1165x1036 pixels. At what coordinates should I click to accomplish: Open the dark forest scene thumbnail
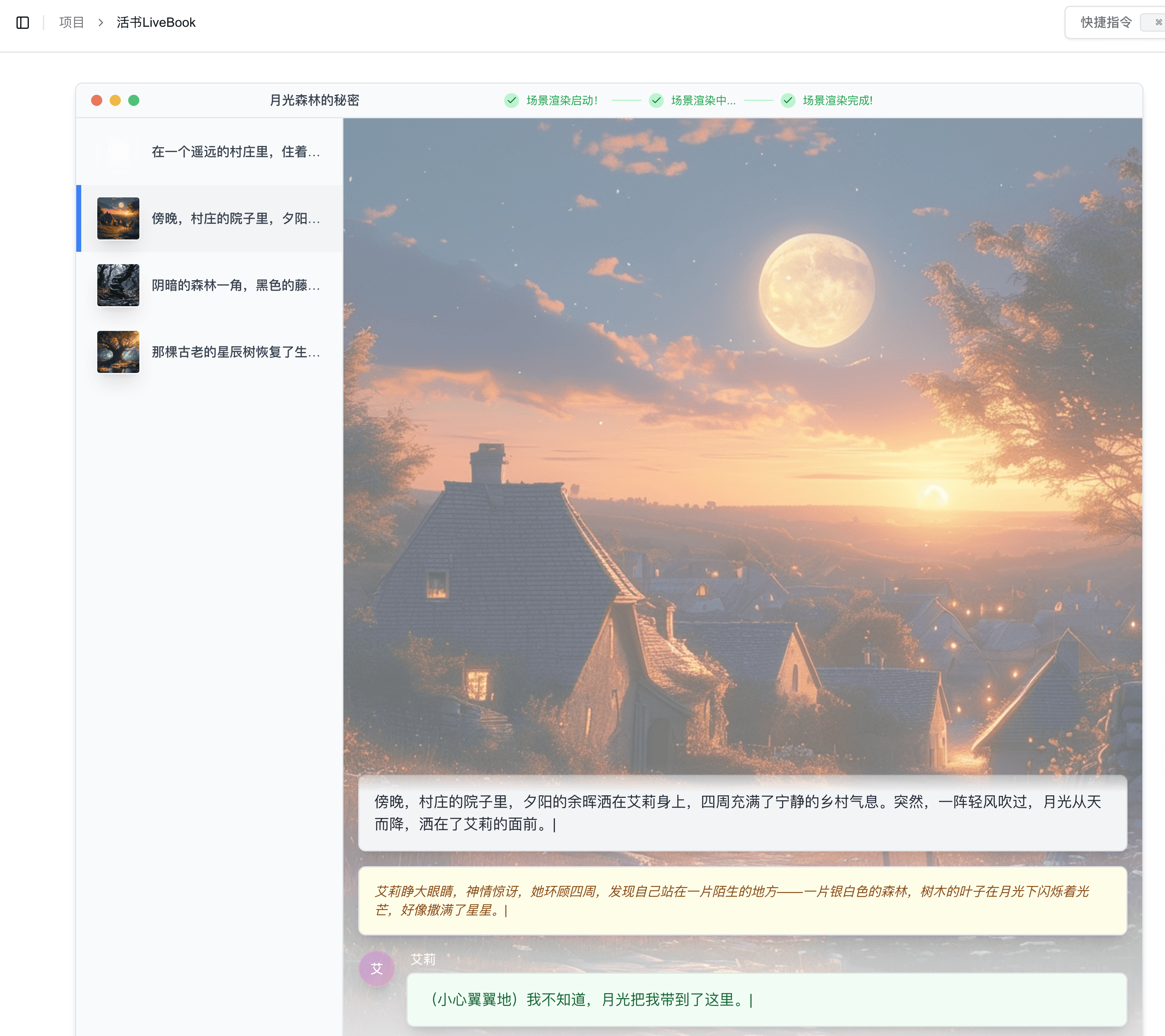(x=118, y=285)
